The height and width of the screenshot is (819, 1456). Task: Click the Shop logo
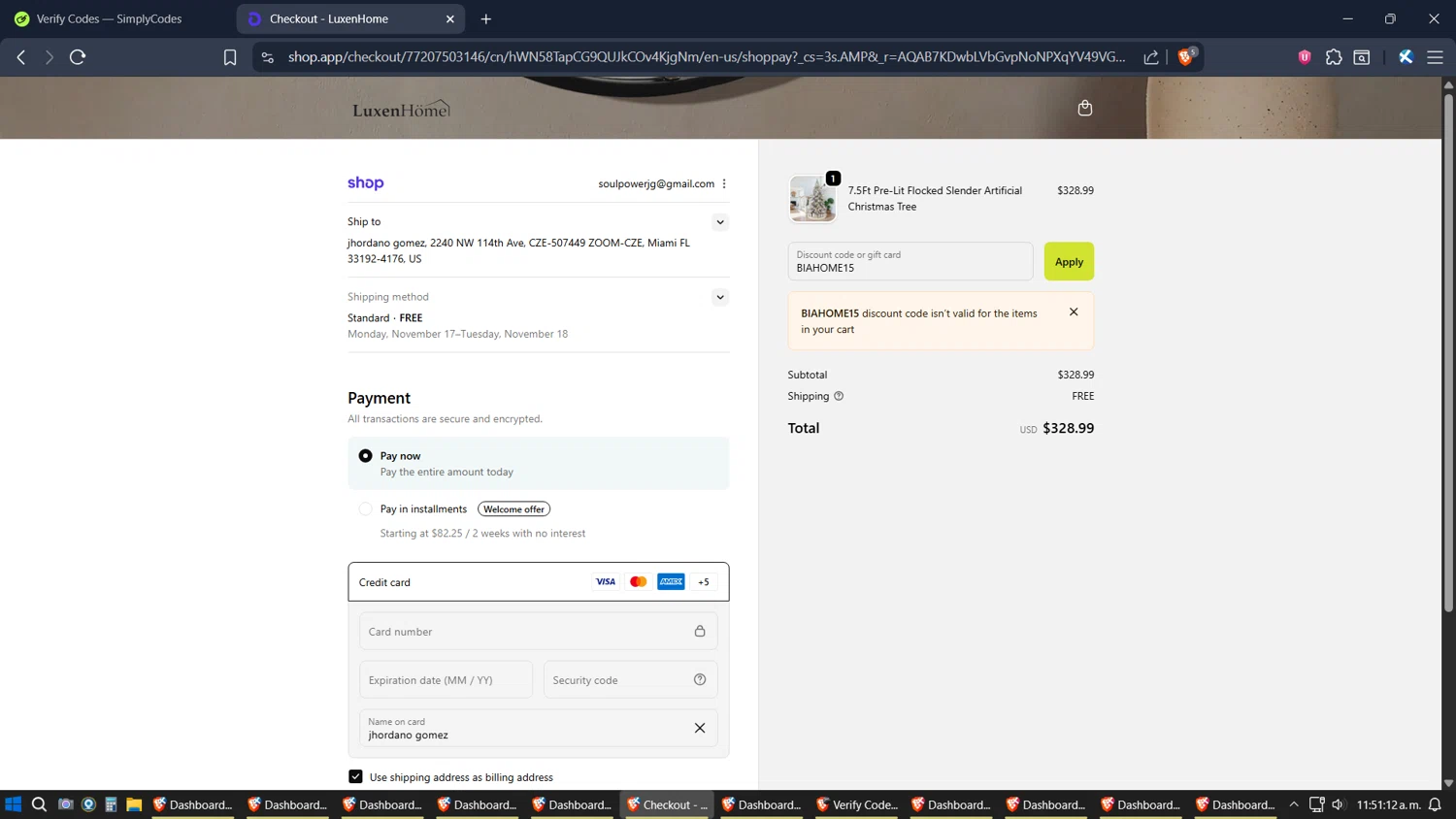coord(366,182)
